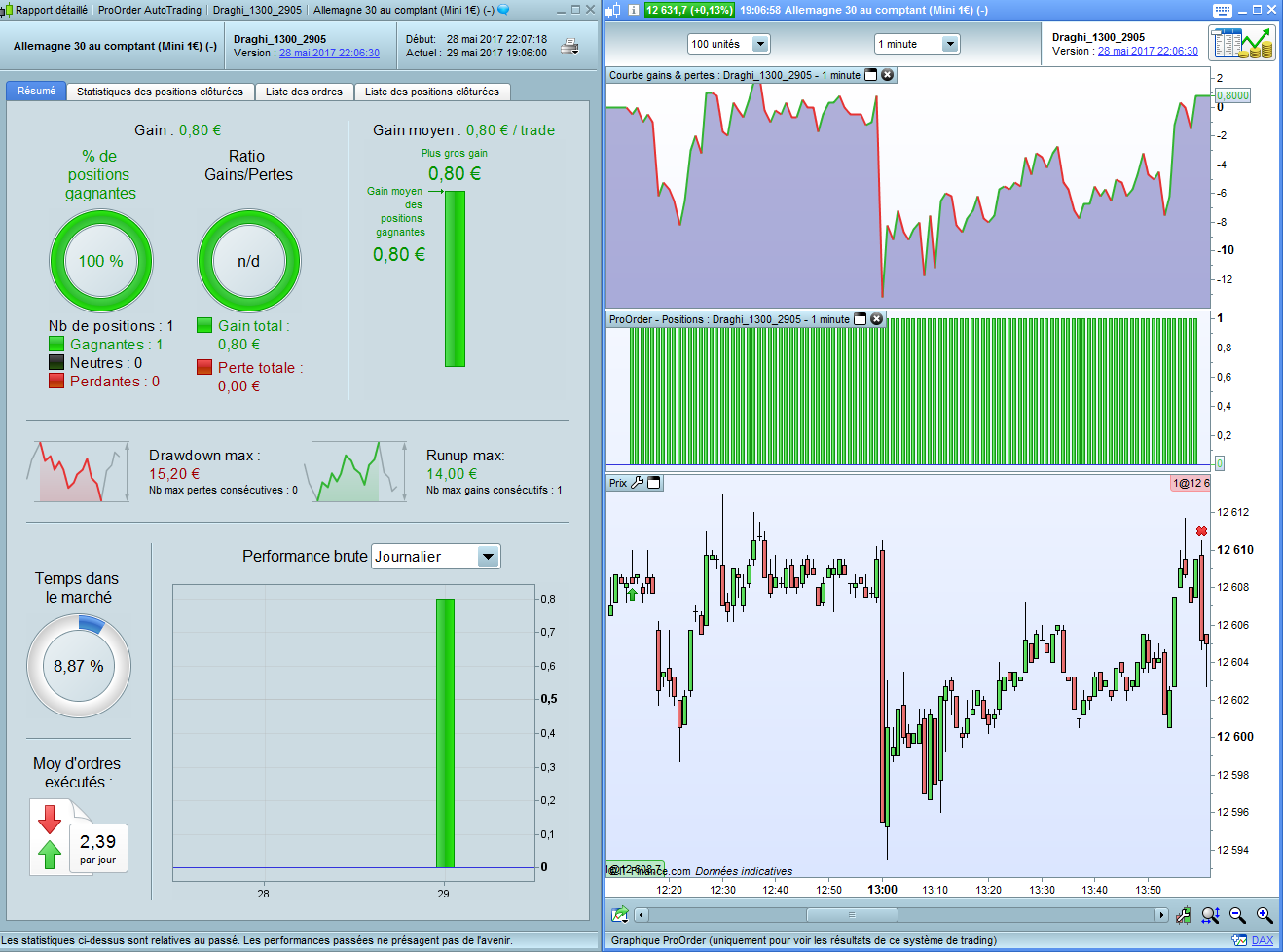Click the info icon in chart title bar
Viewport: 1283px width, 952px height.
634,10
